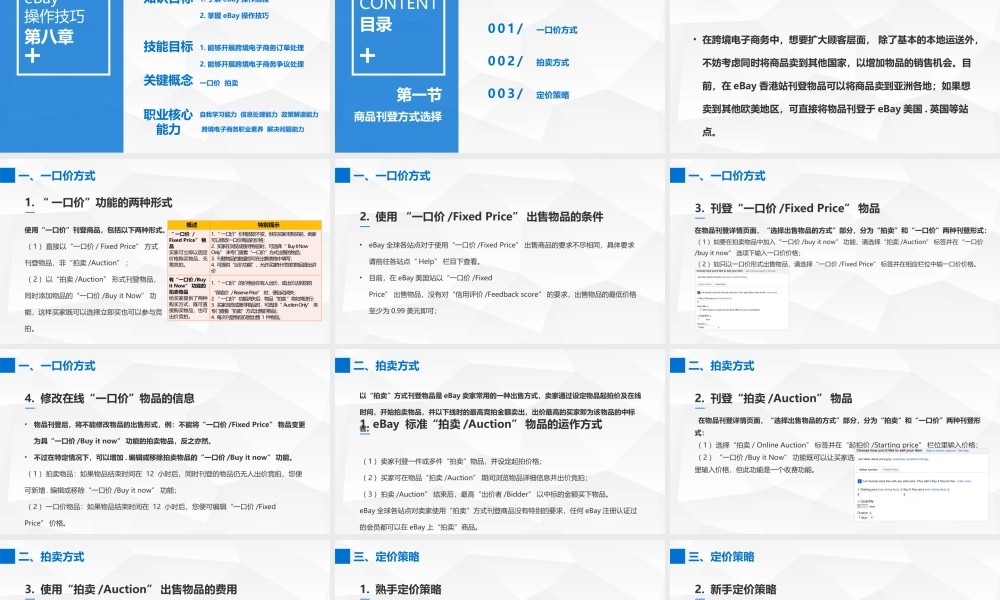Click the Starting price input field
The width and height of the screenshot is (1000, 600).
tap(868, 495)
